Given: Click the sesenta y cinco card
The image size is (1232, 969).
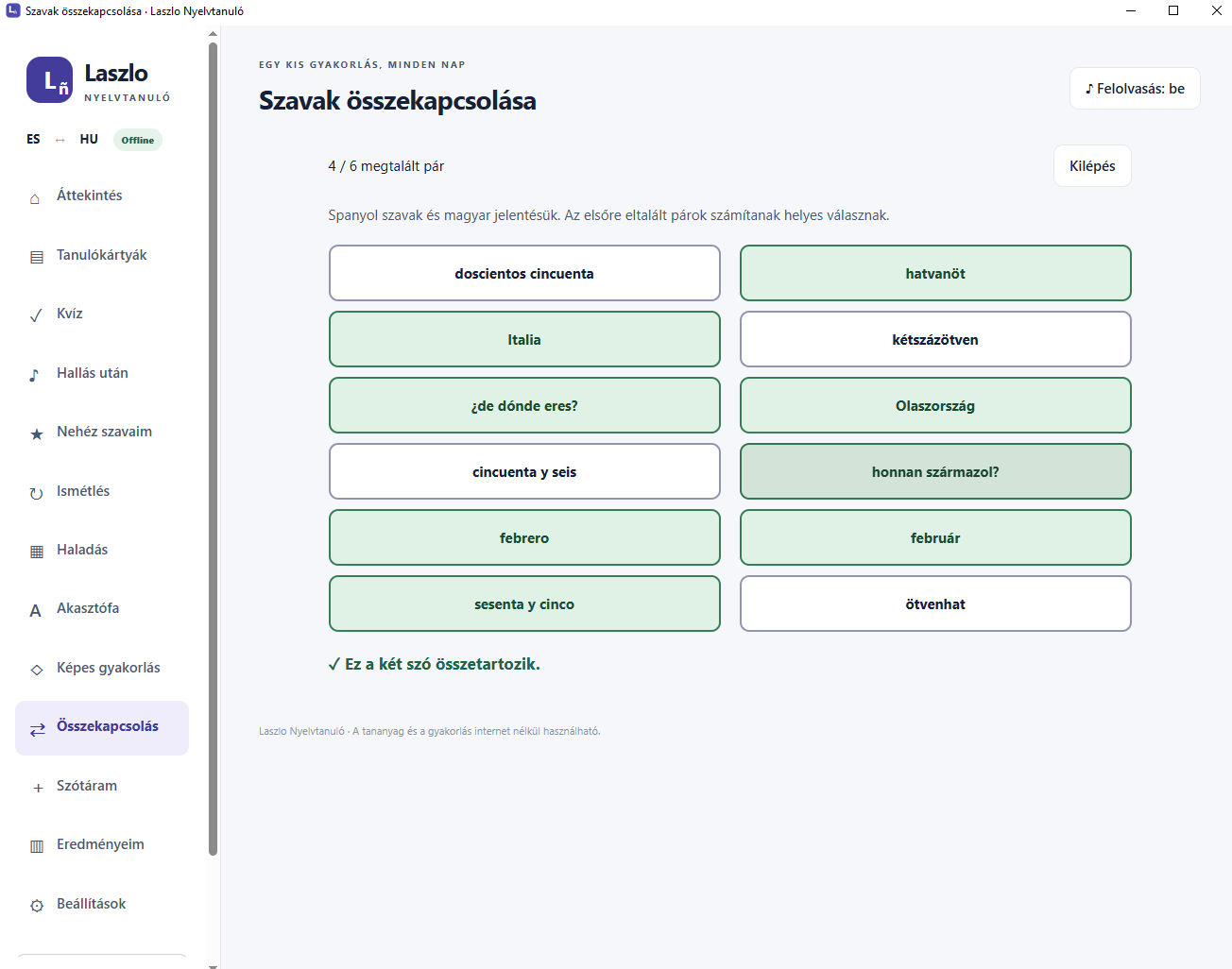Looking at the screenshot, I should 524,603.
